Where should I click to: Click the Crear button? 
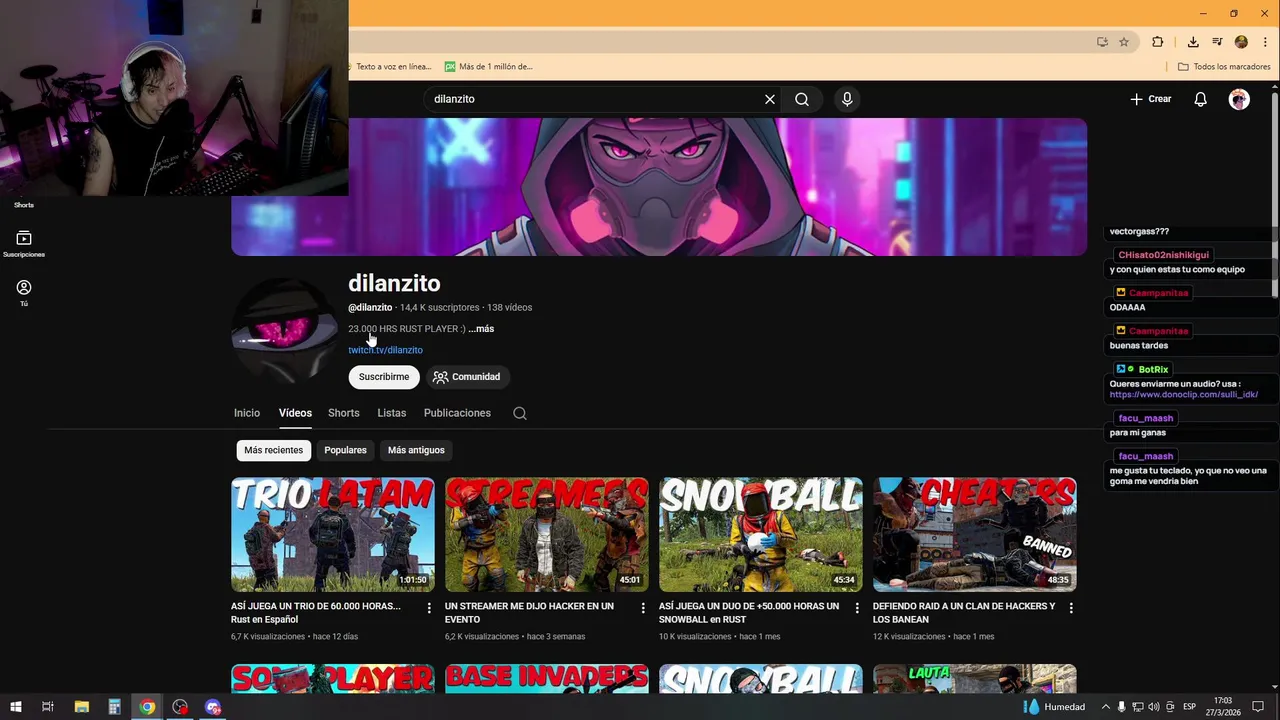(1151, 99)
